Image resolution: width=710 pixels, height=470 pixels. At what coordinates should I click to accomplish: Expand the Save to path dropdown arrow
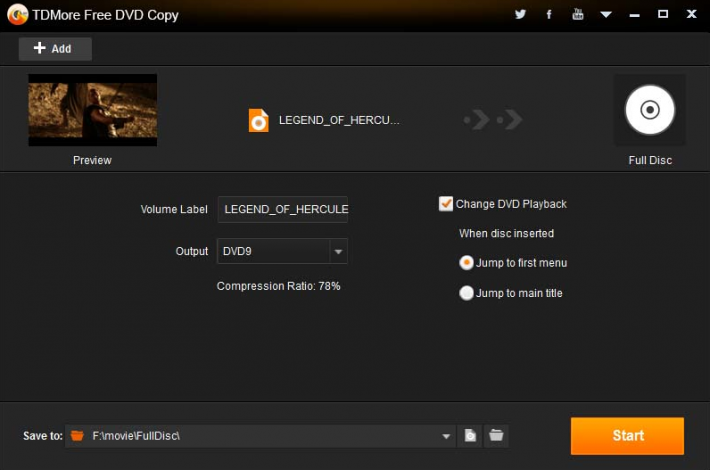[446, 436]
